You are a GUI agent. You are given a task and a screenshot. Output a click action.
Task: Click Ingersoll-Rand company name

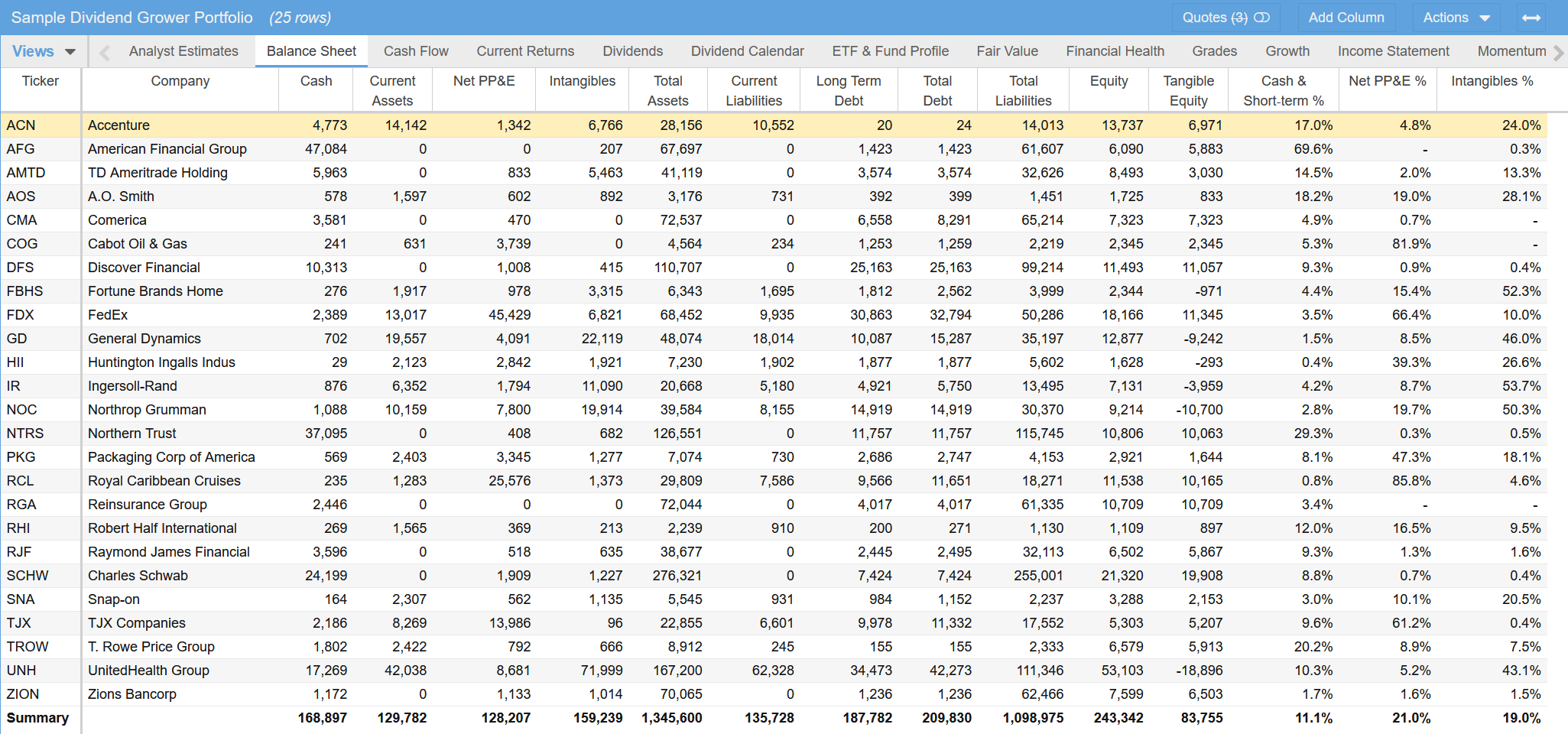coord(132,386)
